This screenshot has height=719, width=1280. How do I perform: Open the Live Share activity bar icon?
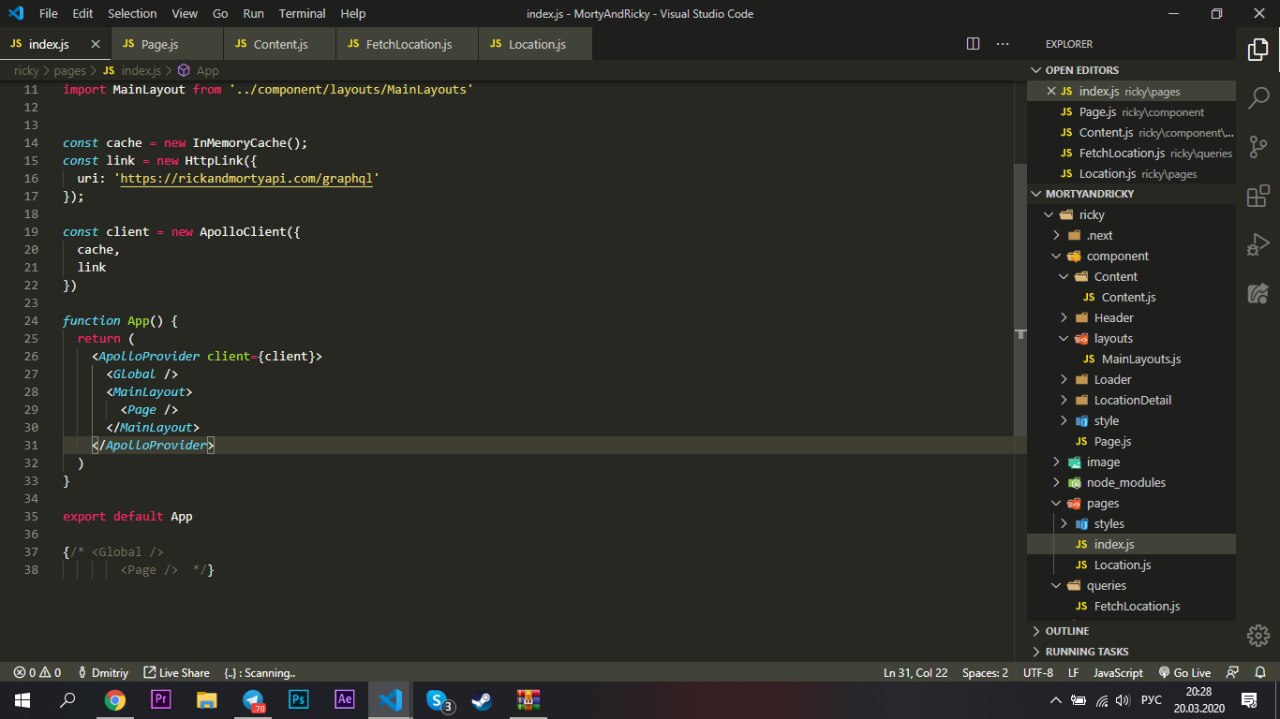click(x=1258, y=294)
